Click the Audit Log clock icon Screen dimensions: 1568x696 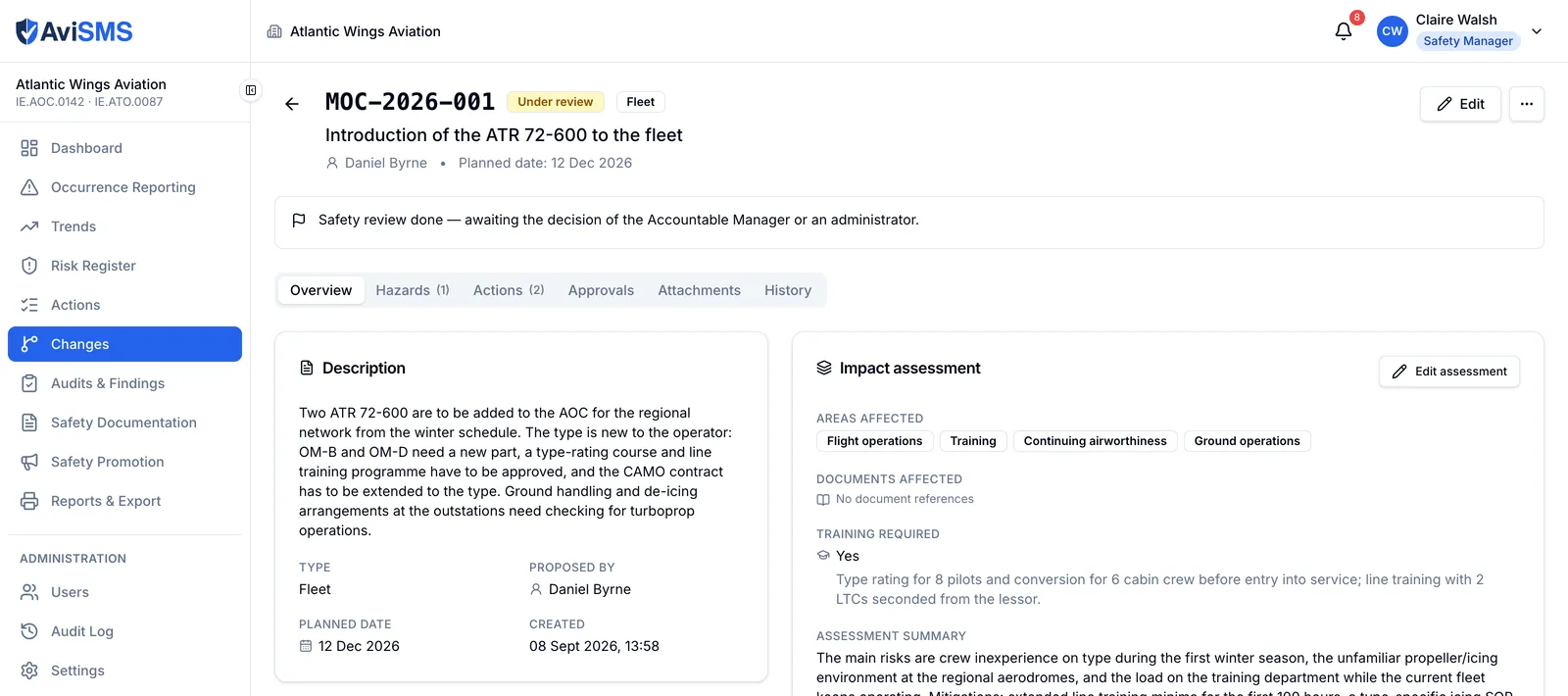[x=29, y=631]
